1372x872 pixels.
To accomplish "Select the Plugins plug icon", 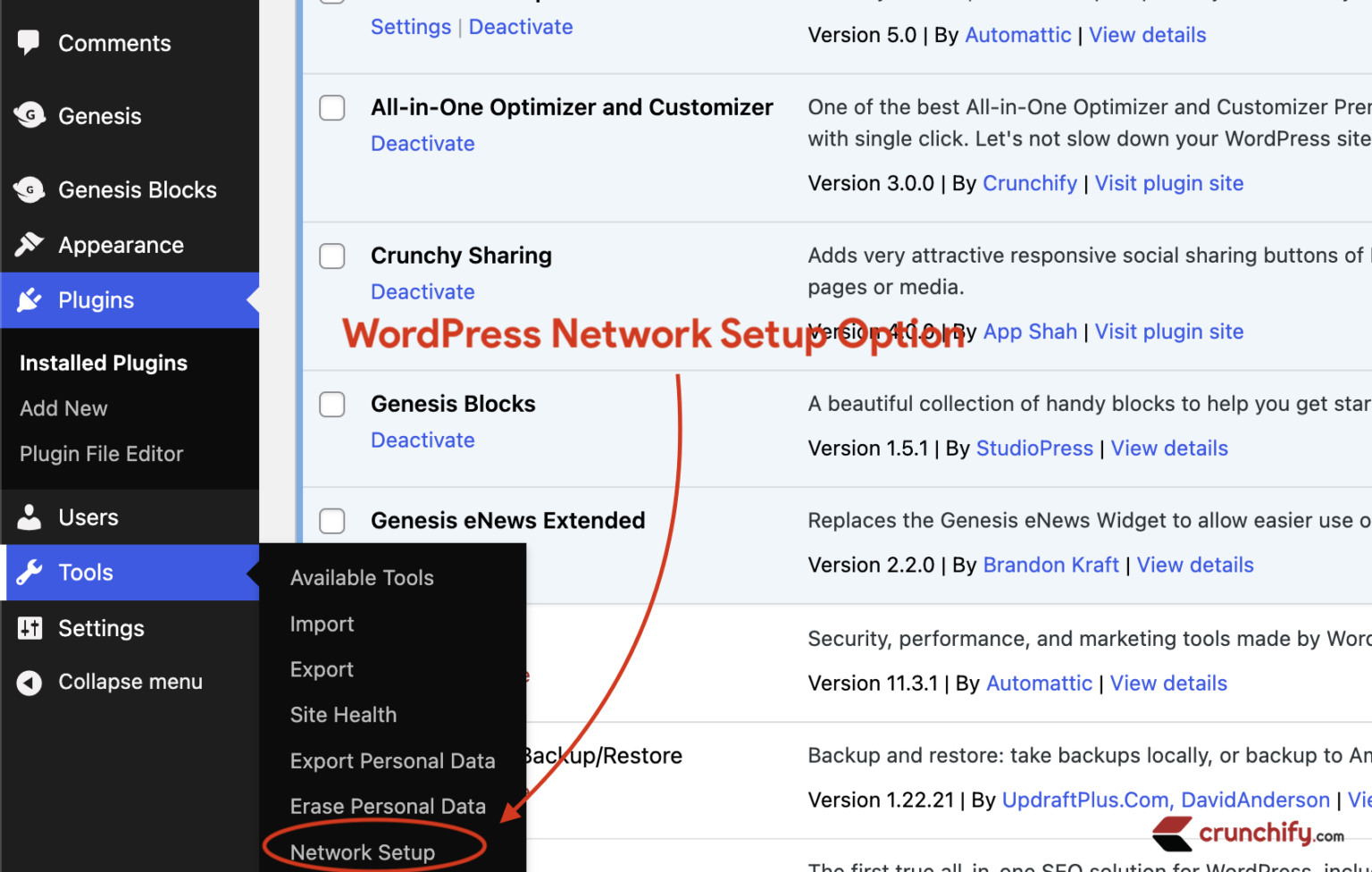I will pos(29,300).
